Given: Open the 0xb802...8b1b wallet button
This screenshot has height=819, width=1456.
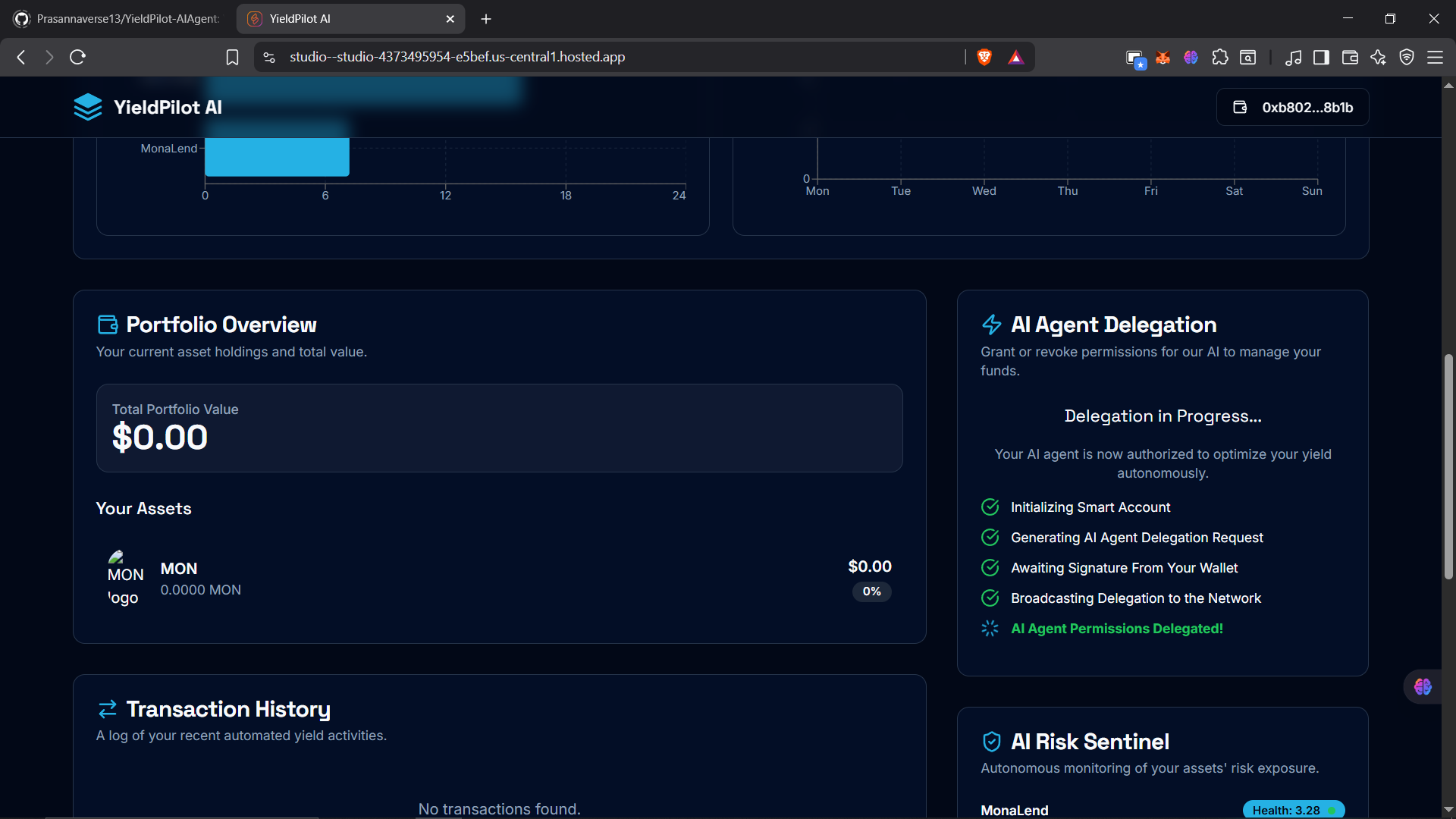Looking at the screenshot, I should (x=1292, y=107).
